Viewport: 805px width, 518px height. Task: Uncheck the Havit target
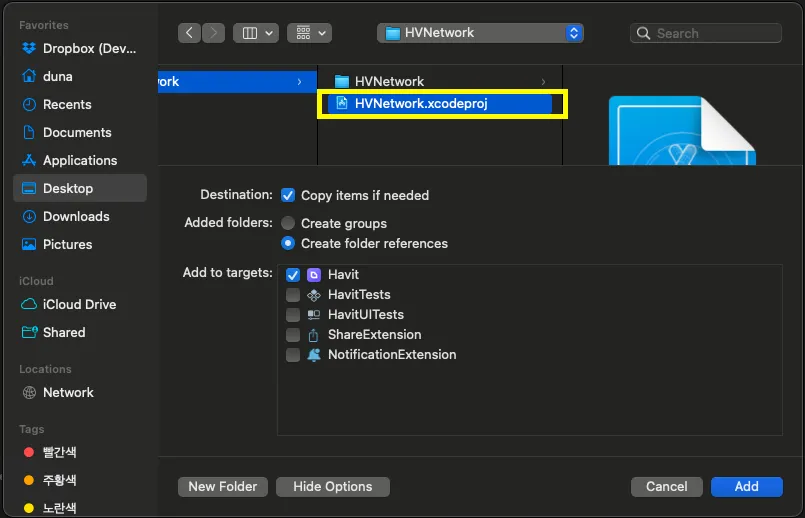click(293, 275)
